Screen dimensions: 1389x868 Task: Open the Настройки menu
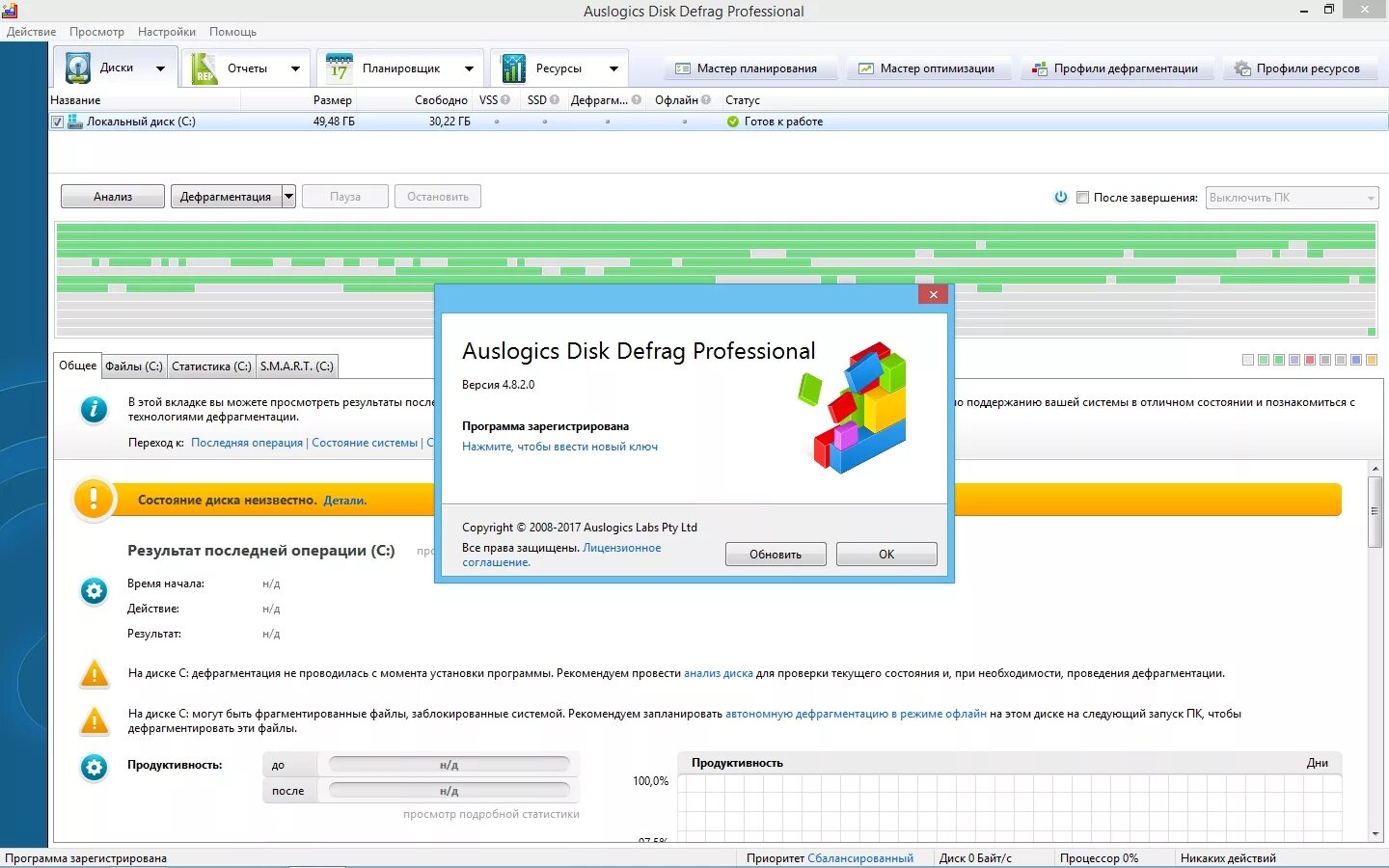(x=167, y=32)
